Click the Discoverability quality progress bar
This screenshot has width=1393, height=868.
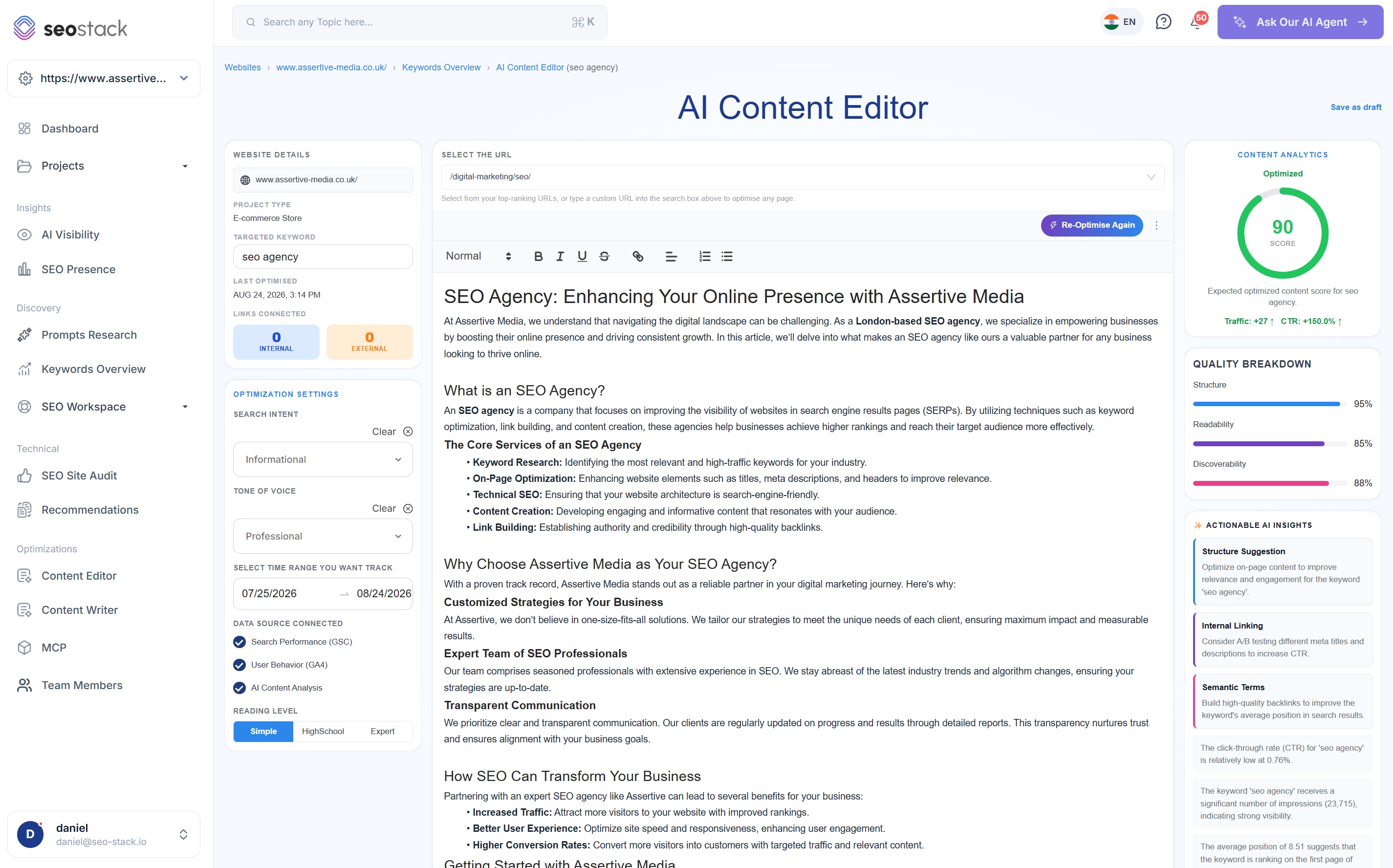tap(1270, 483)
